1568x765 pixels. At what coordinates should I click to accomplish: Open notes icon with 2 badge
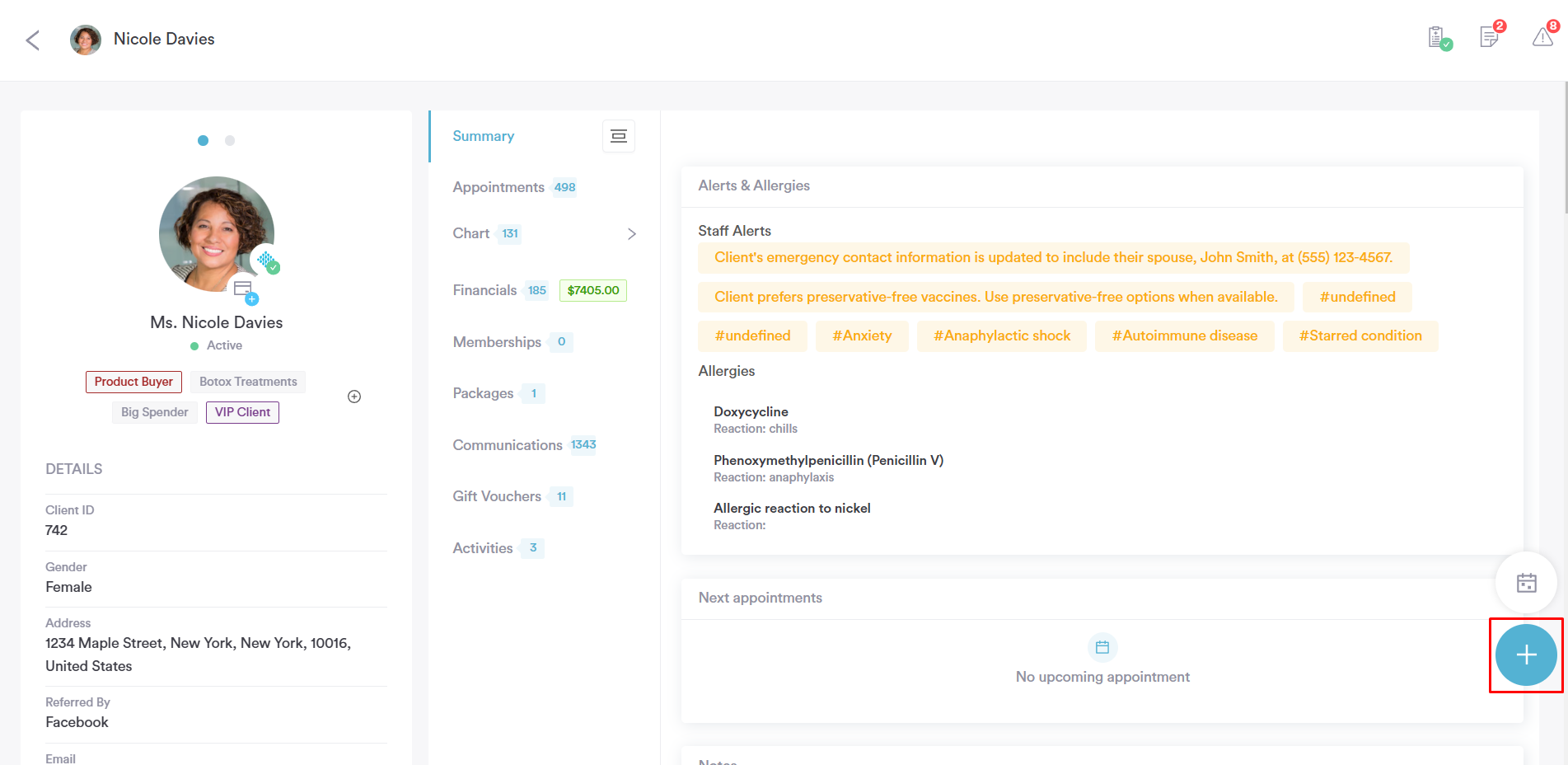(x=1490, y=37)
